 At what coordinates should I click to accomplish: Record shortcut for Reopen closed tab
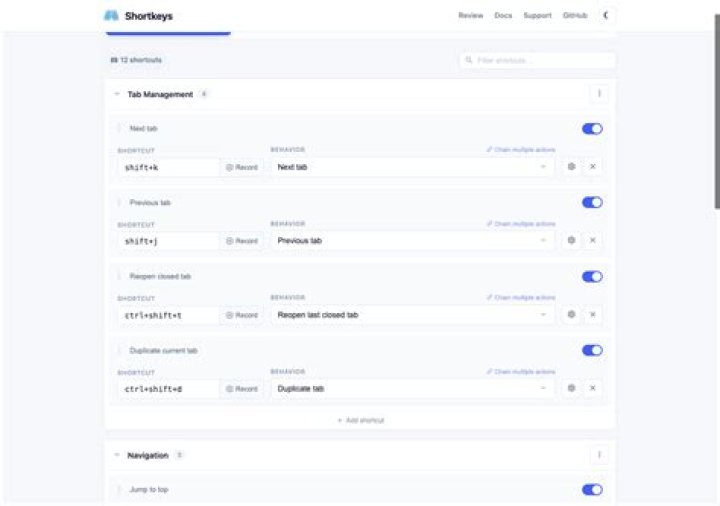coord(242,315)
